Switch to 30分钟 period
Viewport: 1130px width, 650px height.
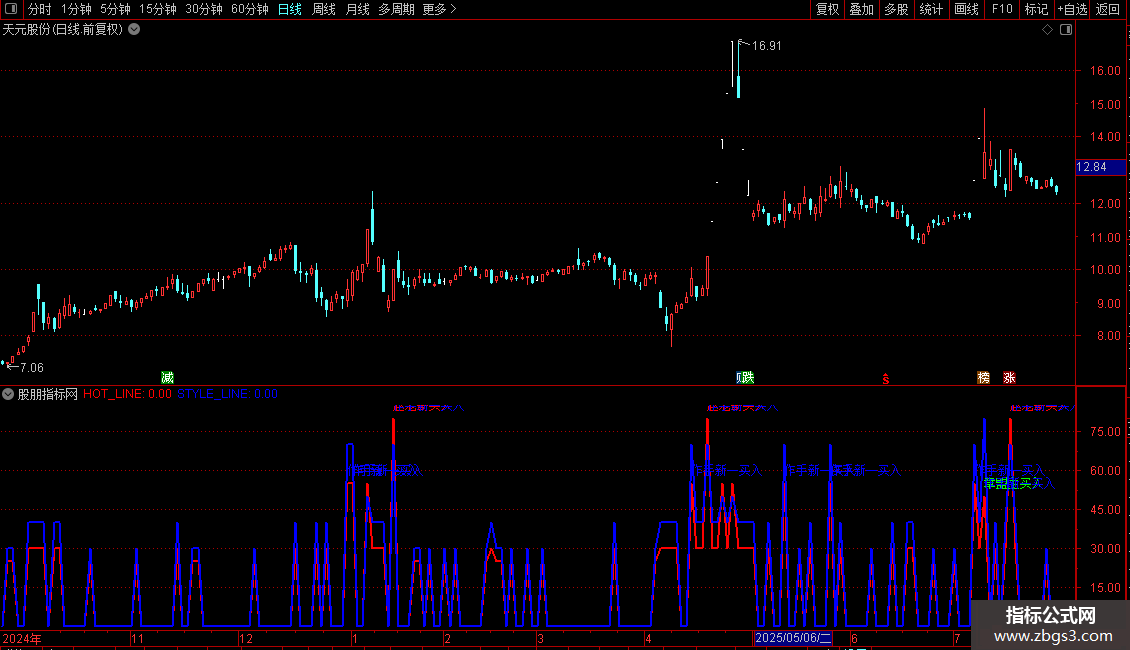click(x=204, y=9)
